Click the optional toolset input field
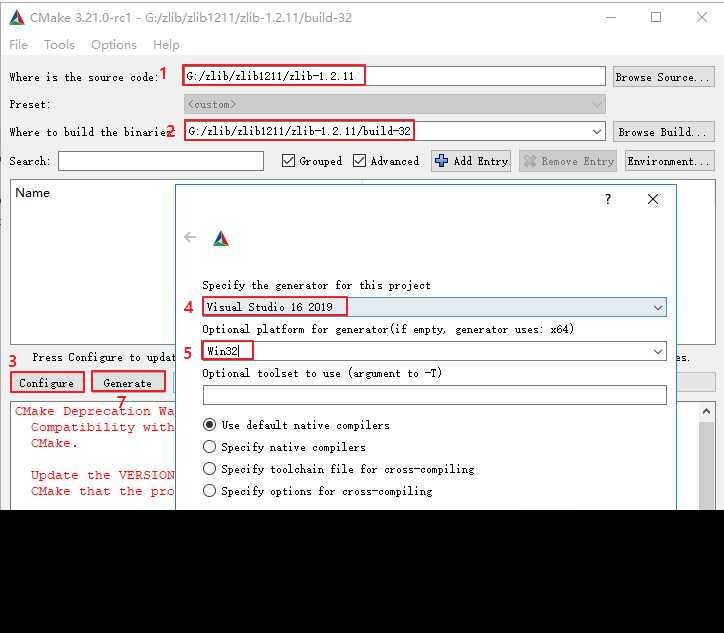Image resolution: width=724 pixels, height=633 pixels. [434, 395]
